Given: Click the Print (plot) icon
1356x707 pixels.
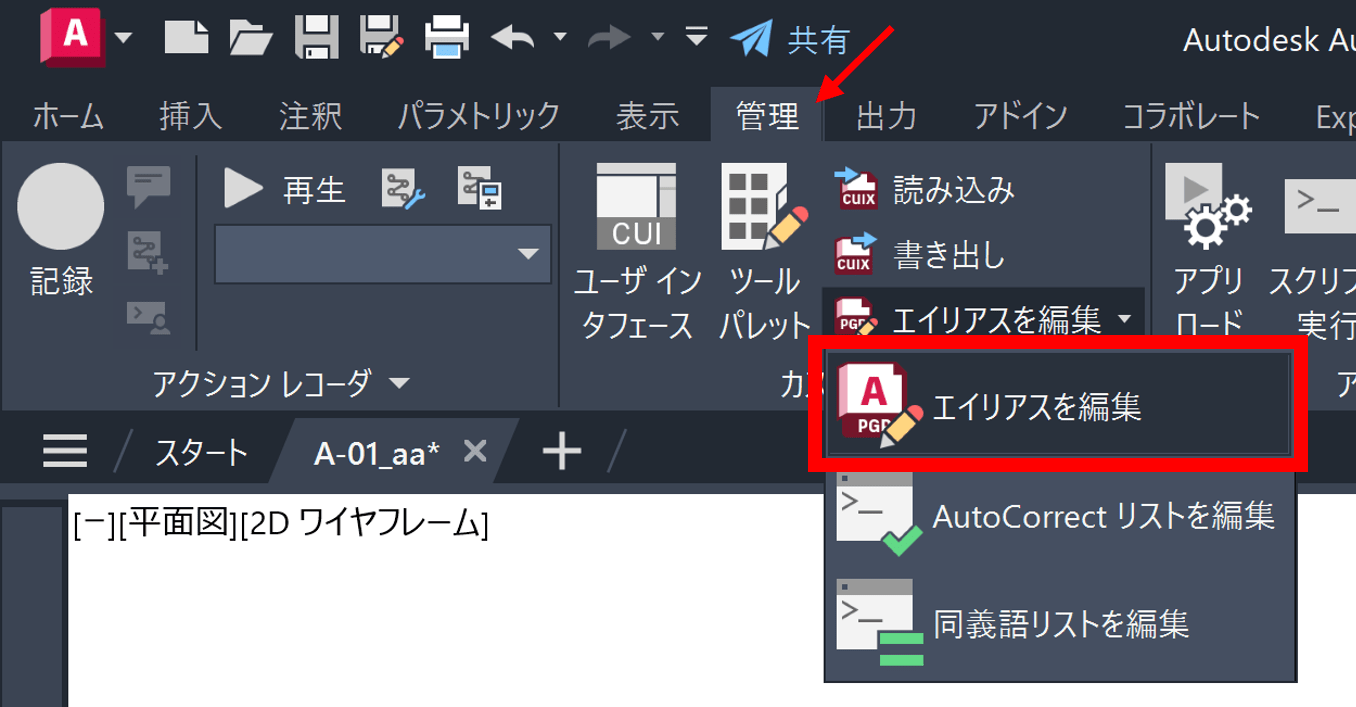Looking at the screenshot, I should coord(447,38).
